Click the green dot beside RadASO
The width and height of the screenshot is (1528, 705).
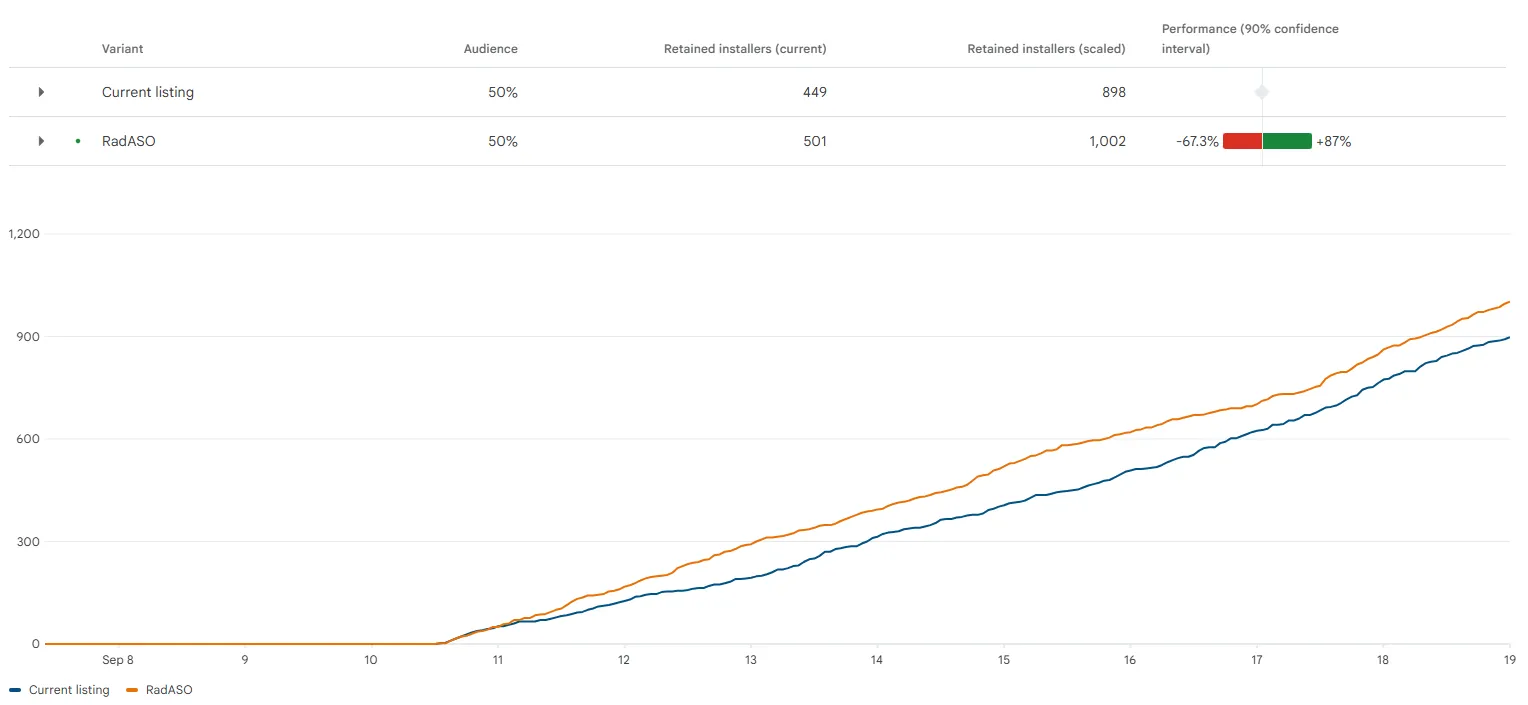tap(78, 141)
